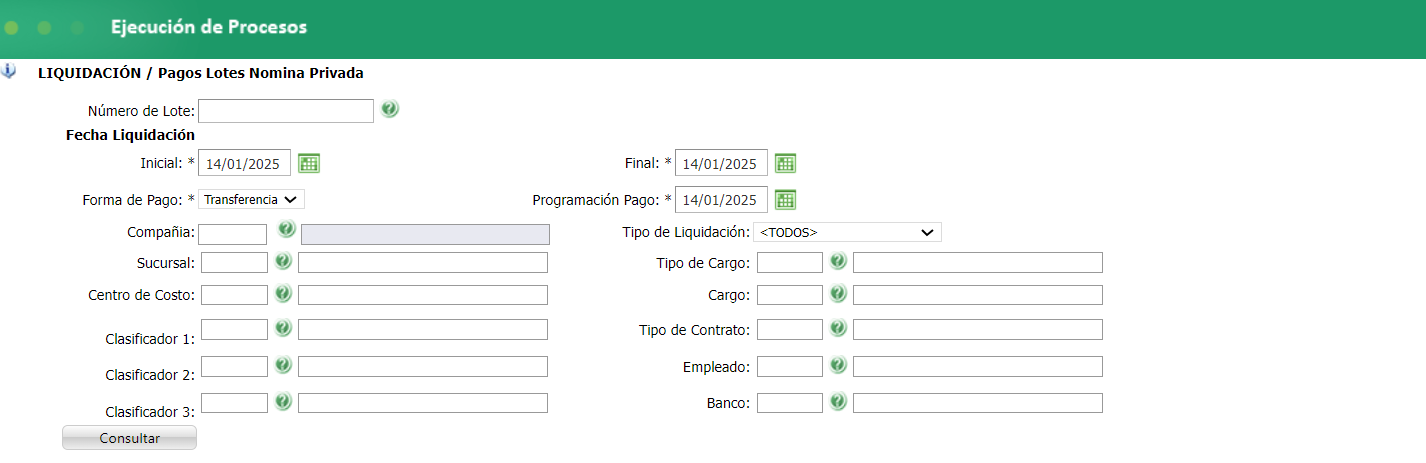Click the Sucursal lookup help icon
The width and height of the screenshot is (1426, 463).
click(x=283, y=261)
